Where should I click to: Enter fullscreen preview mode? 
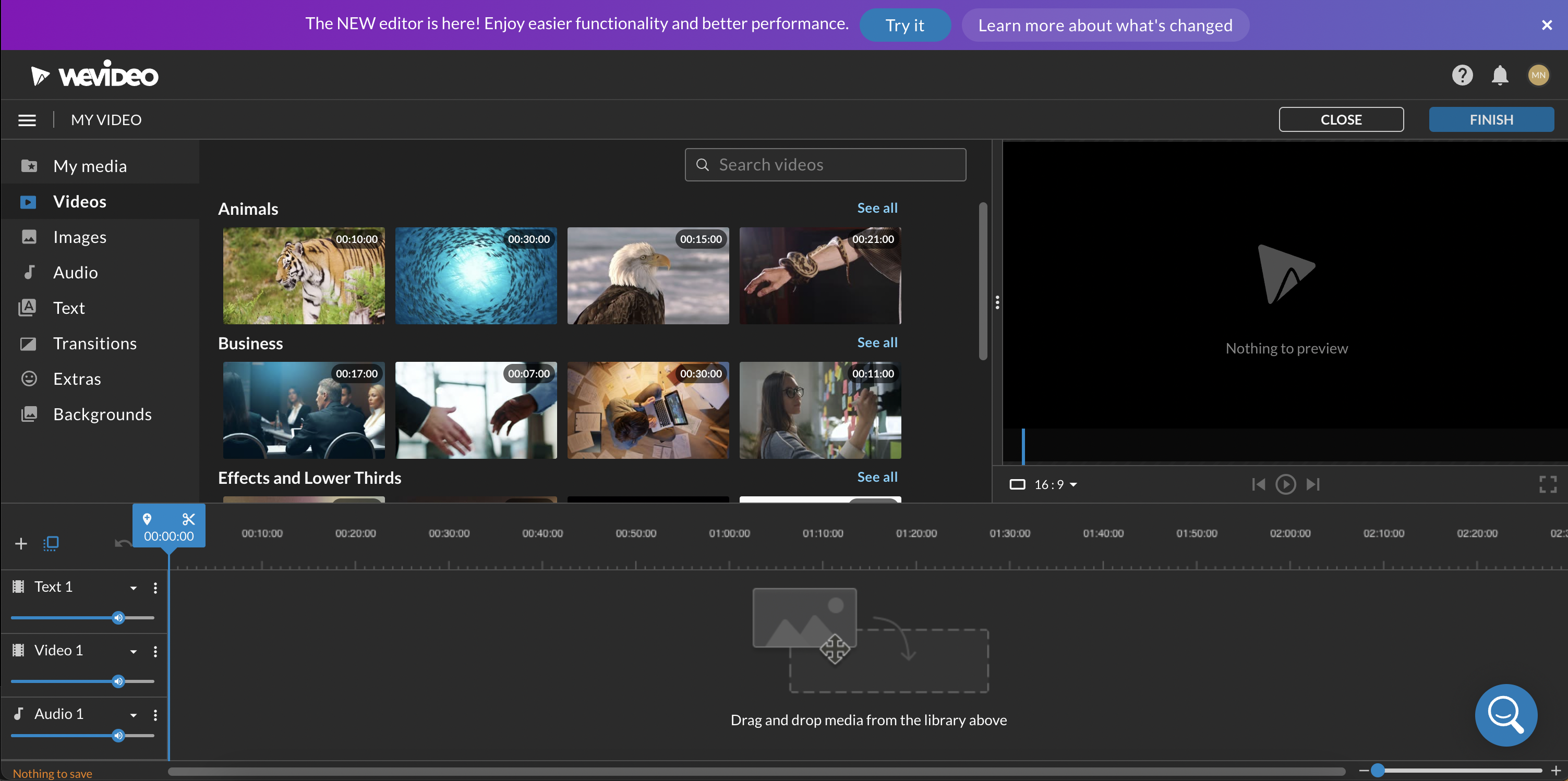tap(1547, 484)
